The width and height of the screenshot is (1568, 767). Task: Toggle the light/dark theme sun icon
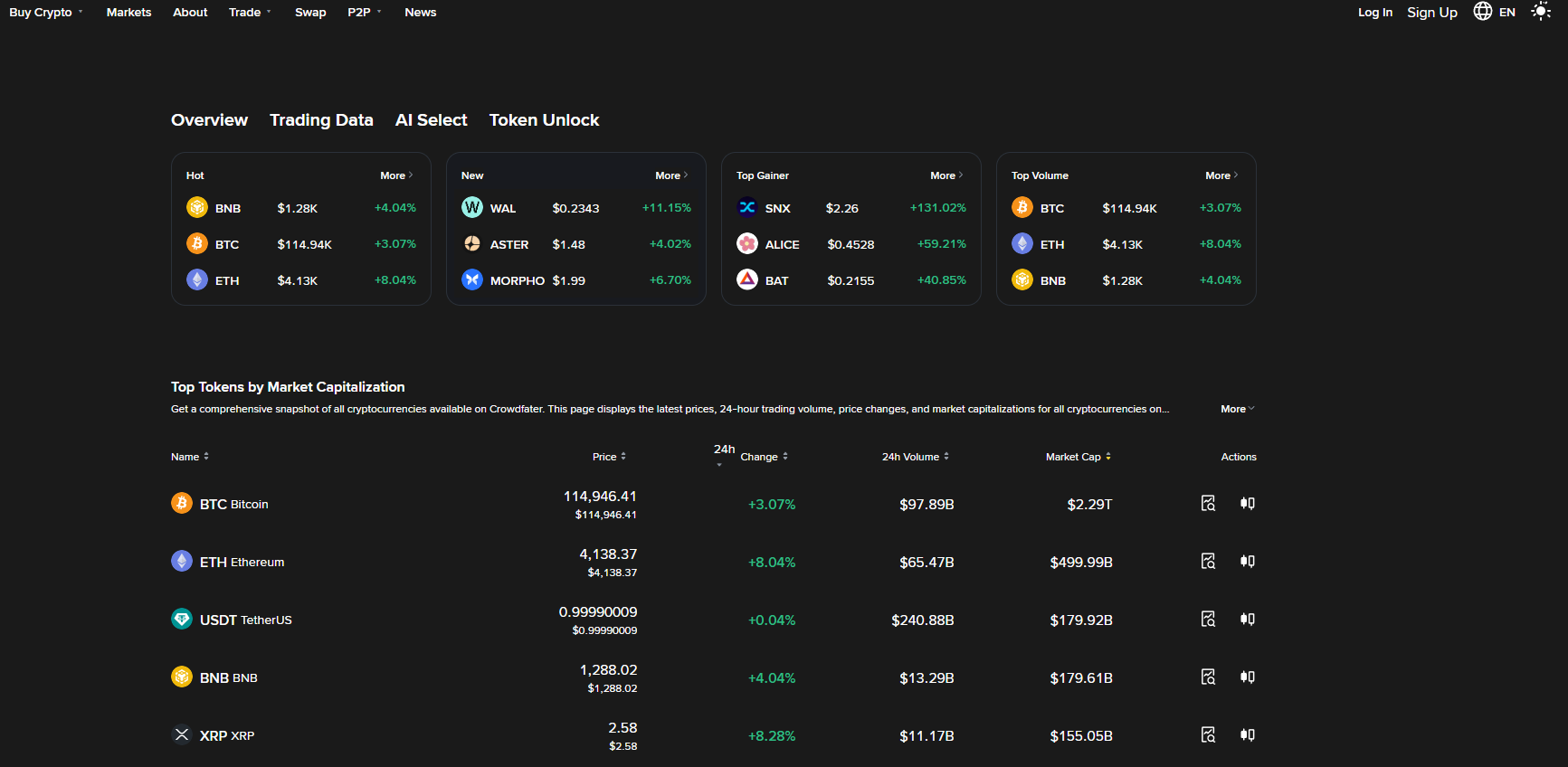click(x=1540, y=12)
